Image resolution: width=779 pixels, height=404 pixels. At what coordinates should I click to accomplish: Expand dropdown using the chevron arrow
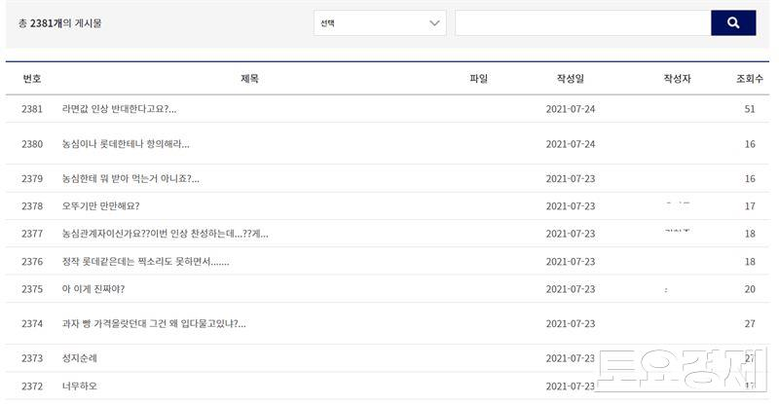click(434, 23)
